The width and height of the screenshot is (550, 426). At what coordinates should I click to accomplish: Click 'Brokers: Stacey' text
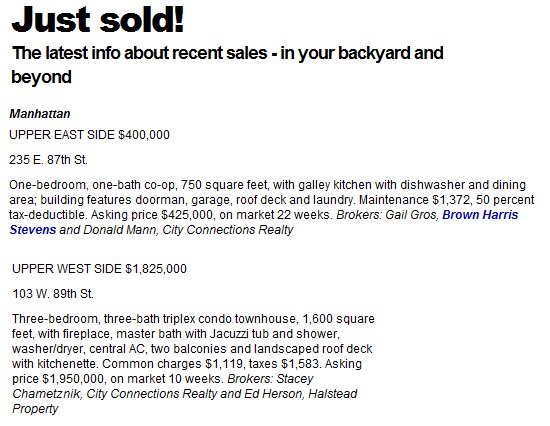[x=270, y=379]
